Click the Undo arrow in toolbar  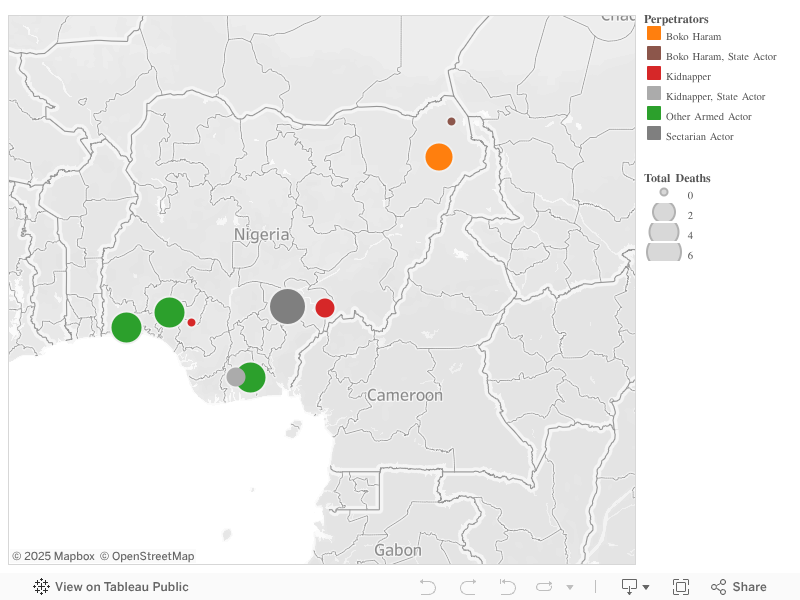[x=428, y=587]
